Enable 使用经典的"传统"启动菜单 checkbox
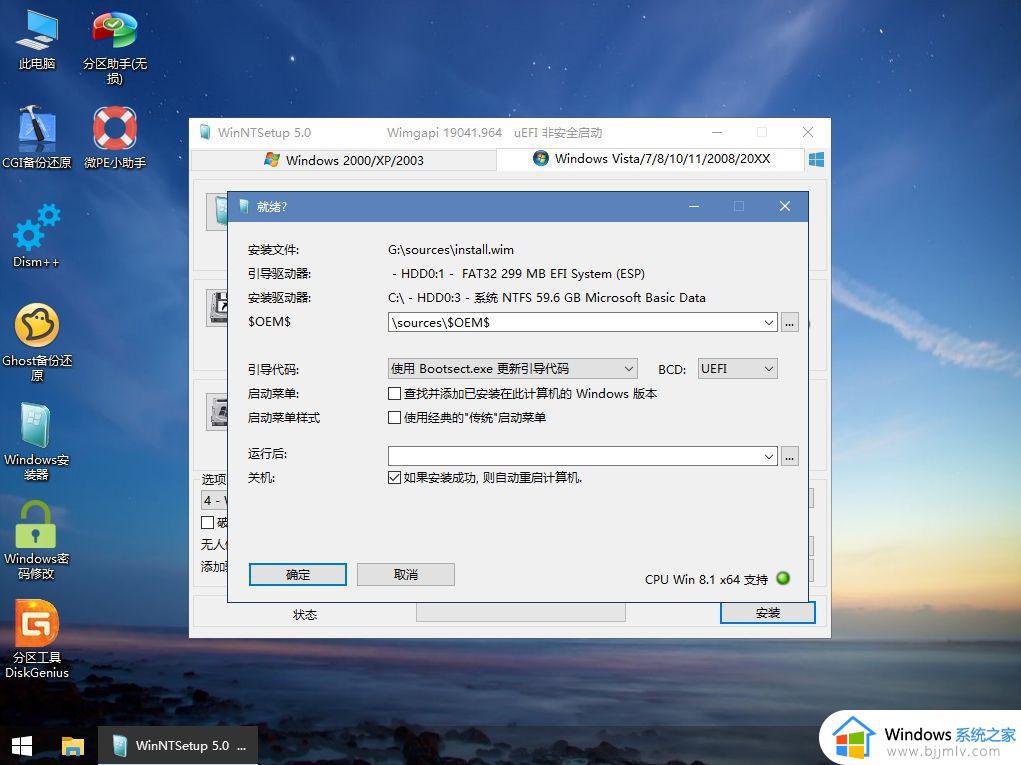 394,417
